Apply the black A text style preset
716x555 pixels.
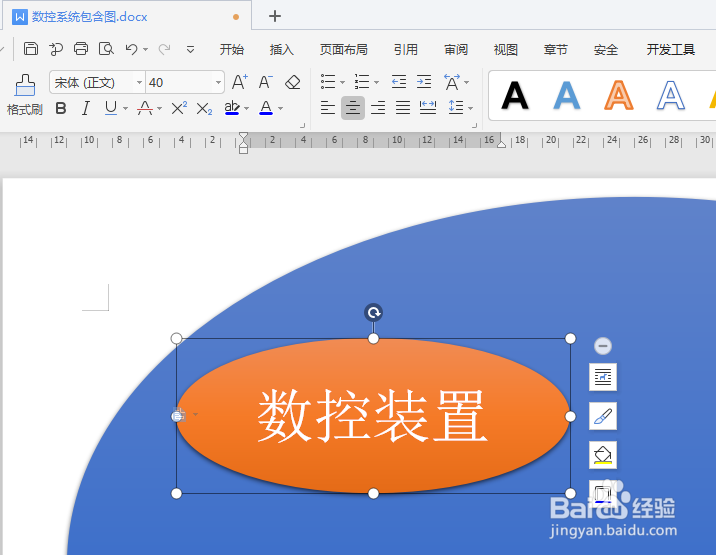(515, 95)
